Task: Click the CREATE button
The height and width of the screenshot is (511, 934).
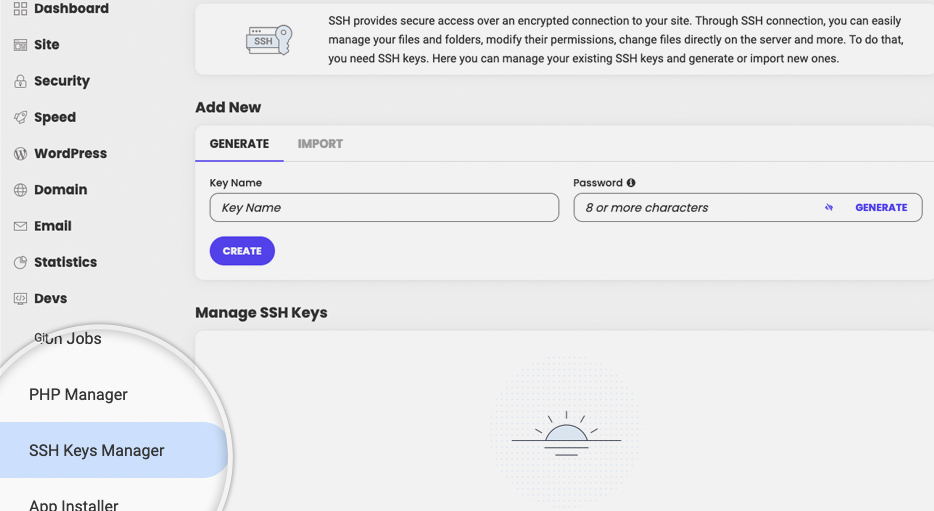Action: (242, 251)
